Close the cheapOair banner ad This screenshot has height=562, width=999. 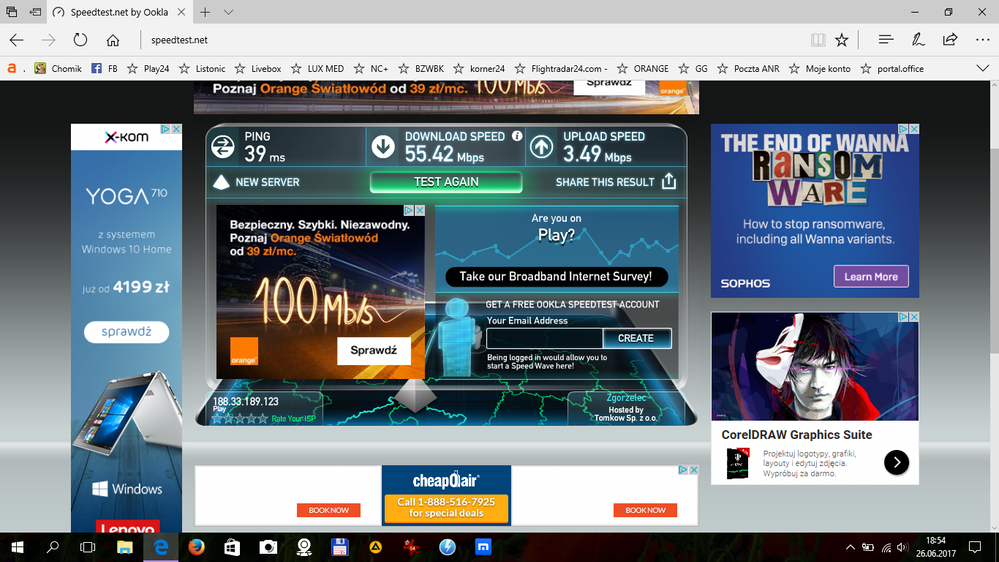click(694, 470)
